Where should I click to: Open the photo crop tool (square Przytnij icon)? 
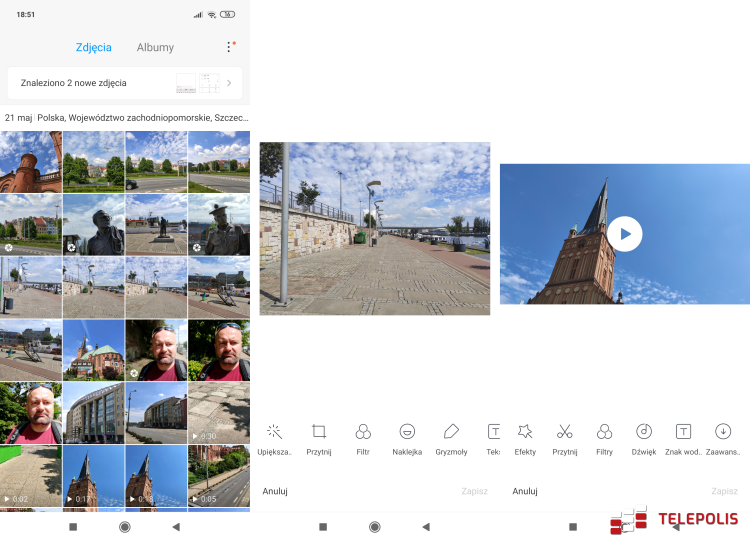tap(319, 437)
